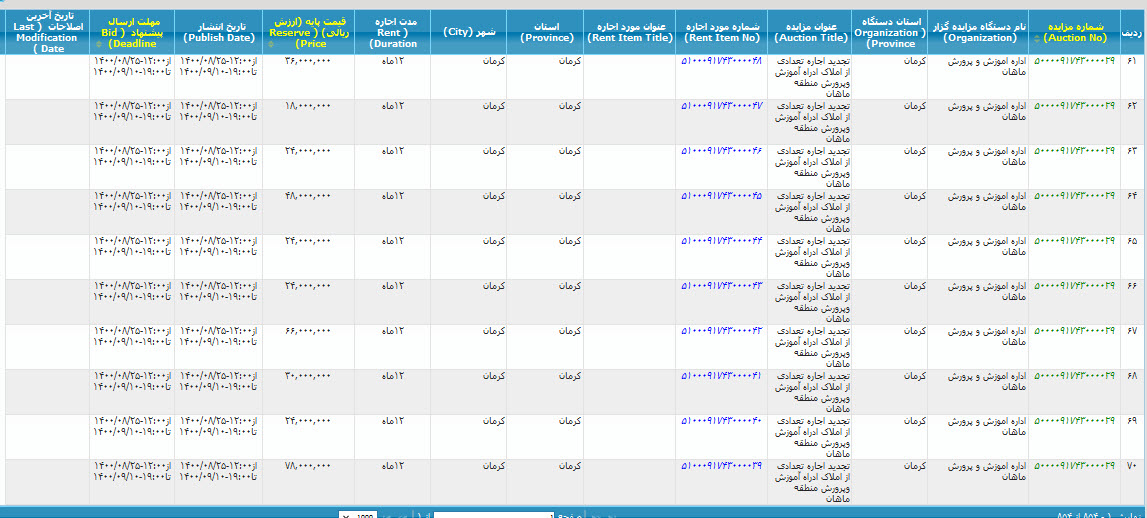Click the Organization column header

coord(977,31)
